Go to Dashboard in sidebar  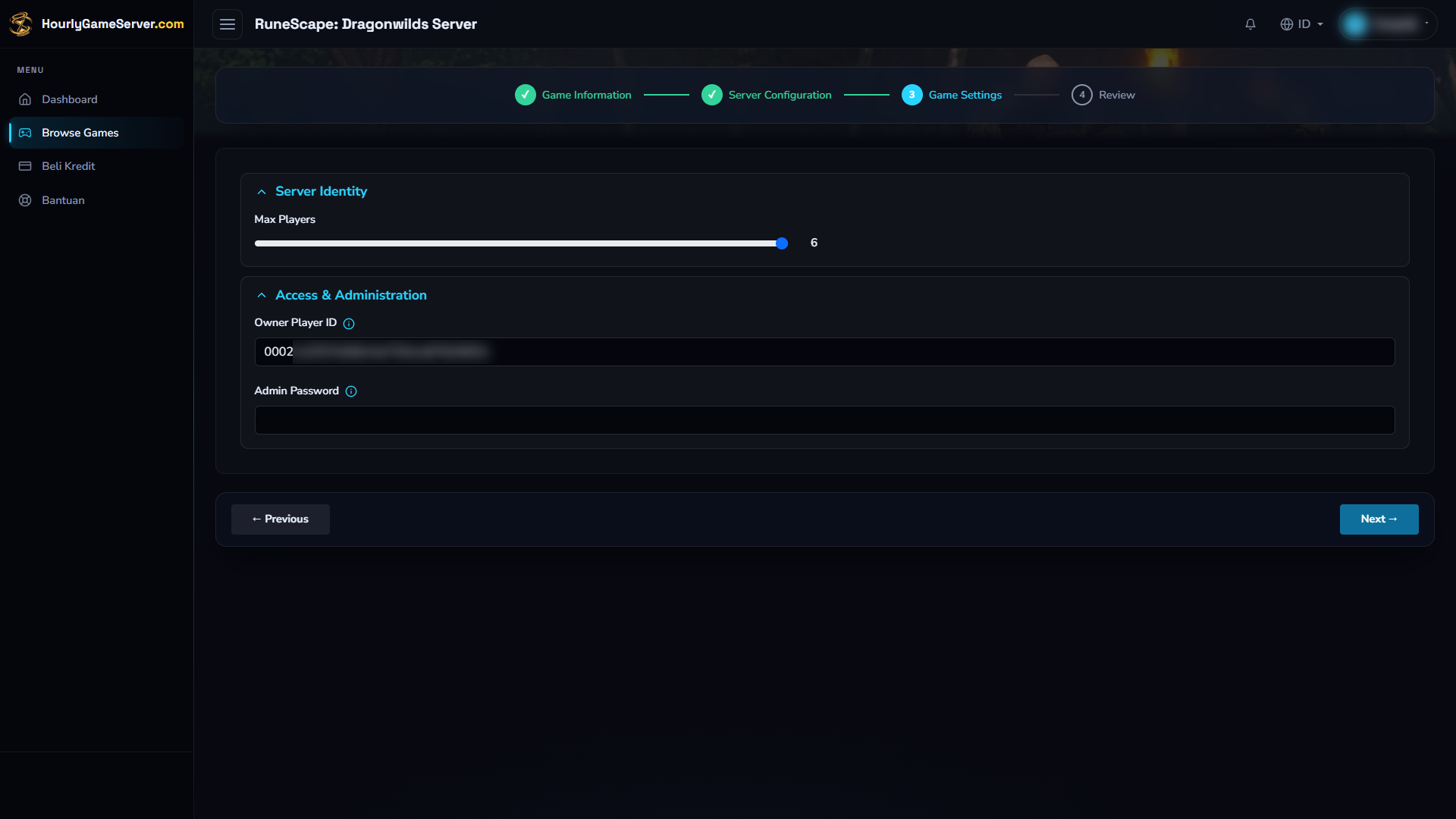point(96,99)
